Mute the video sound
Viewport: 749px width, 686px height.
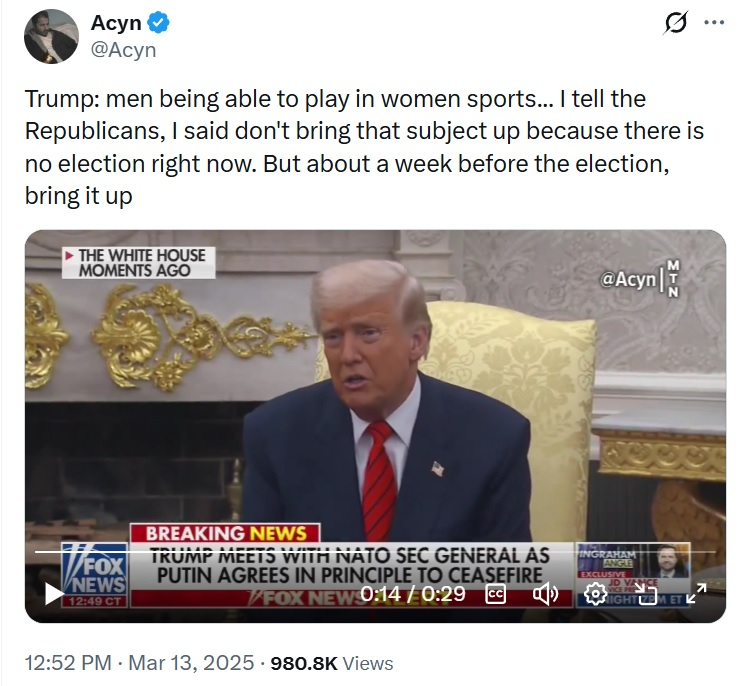click(545, 594)
